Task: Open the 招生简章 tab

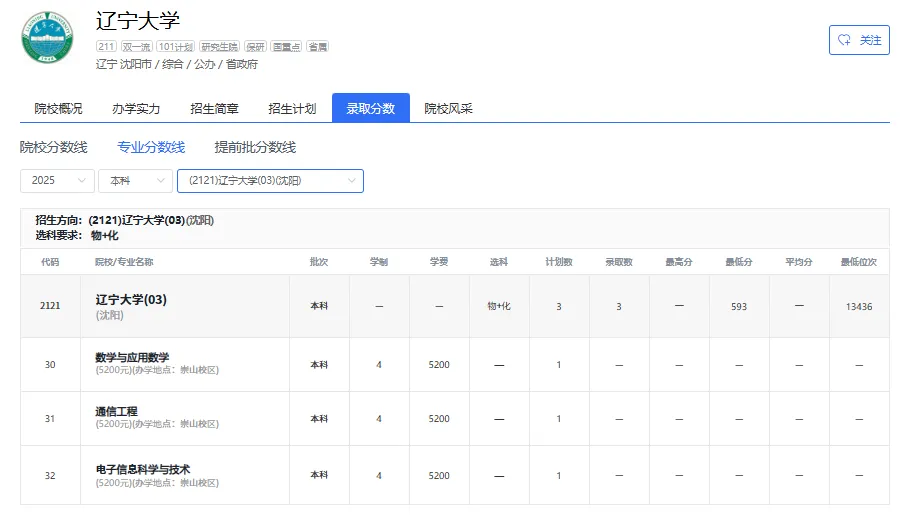Action: (214, 108)
